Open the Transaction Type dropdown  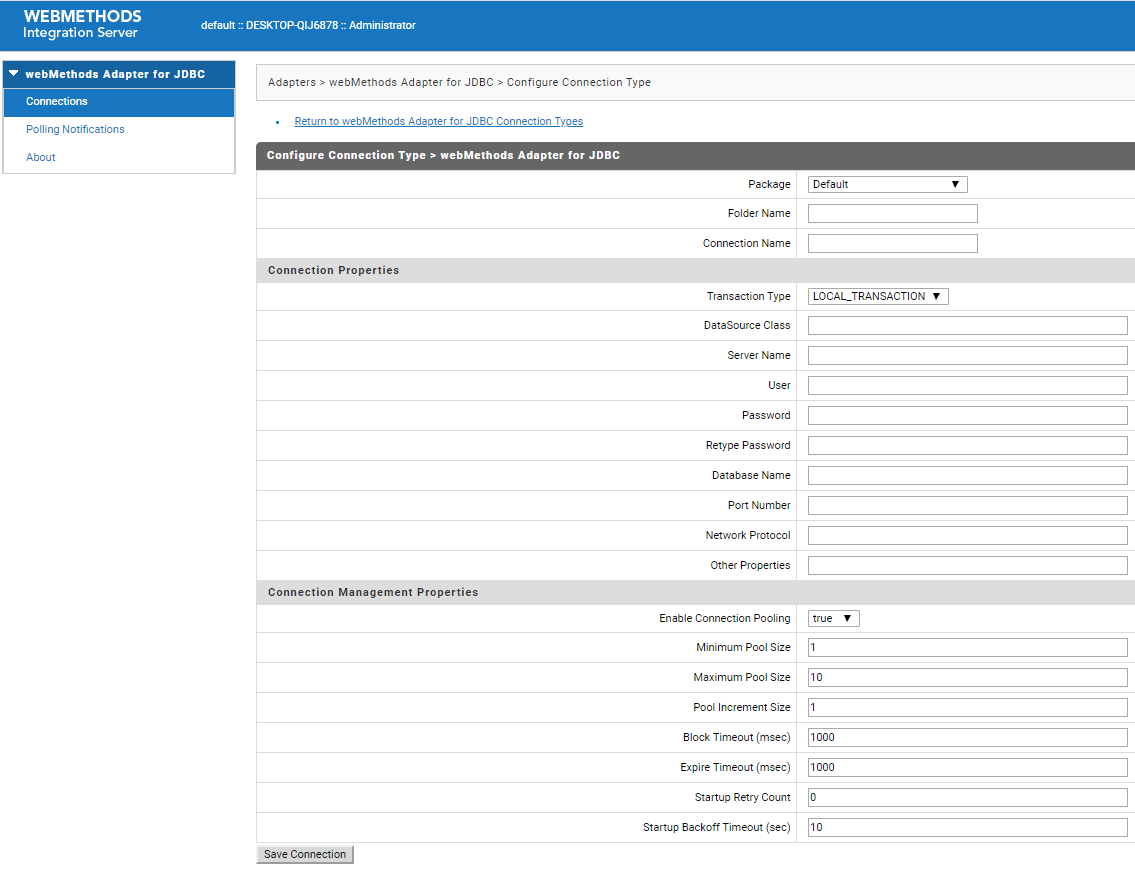coord(877,296)
